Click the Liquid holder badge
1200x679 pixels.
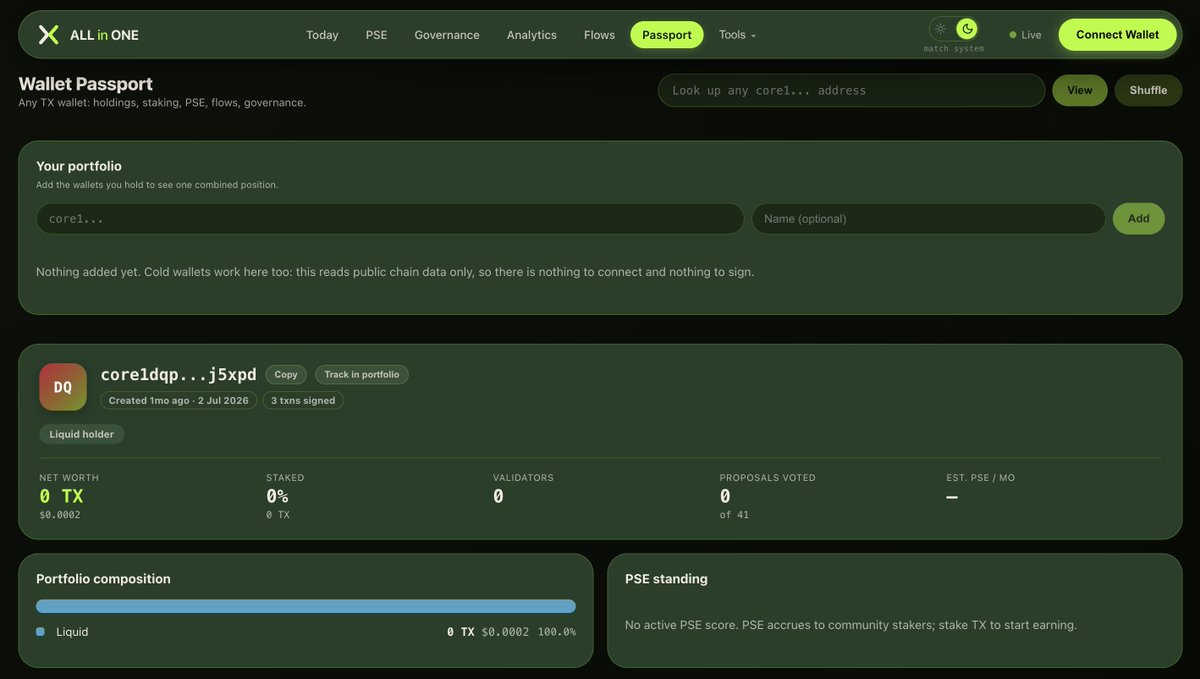82,434
